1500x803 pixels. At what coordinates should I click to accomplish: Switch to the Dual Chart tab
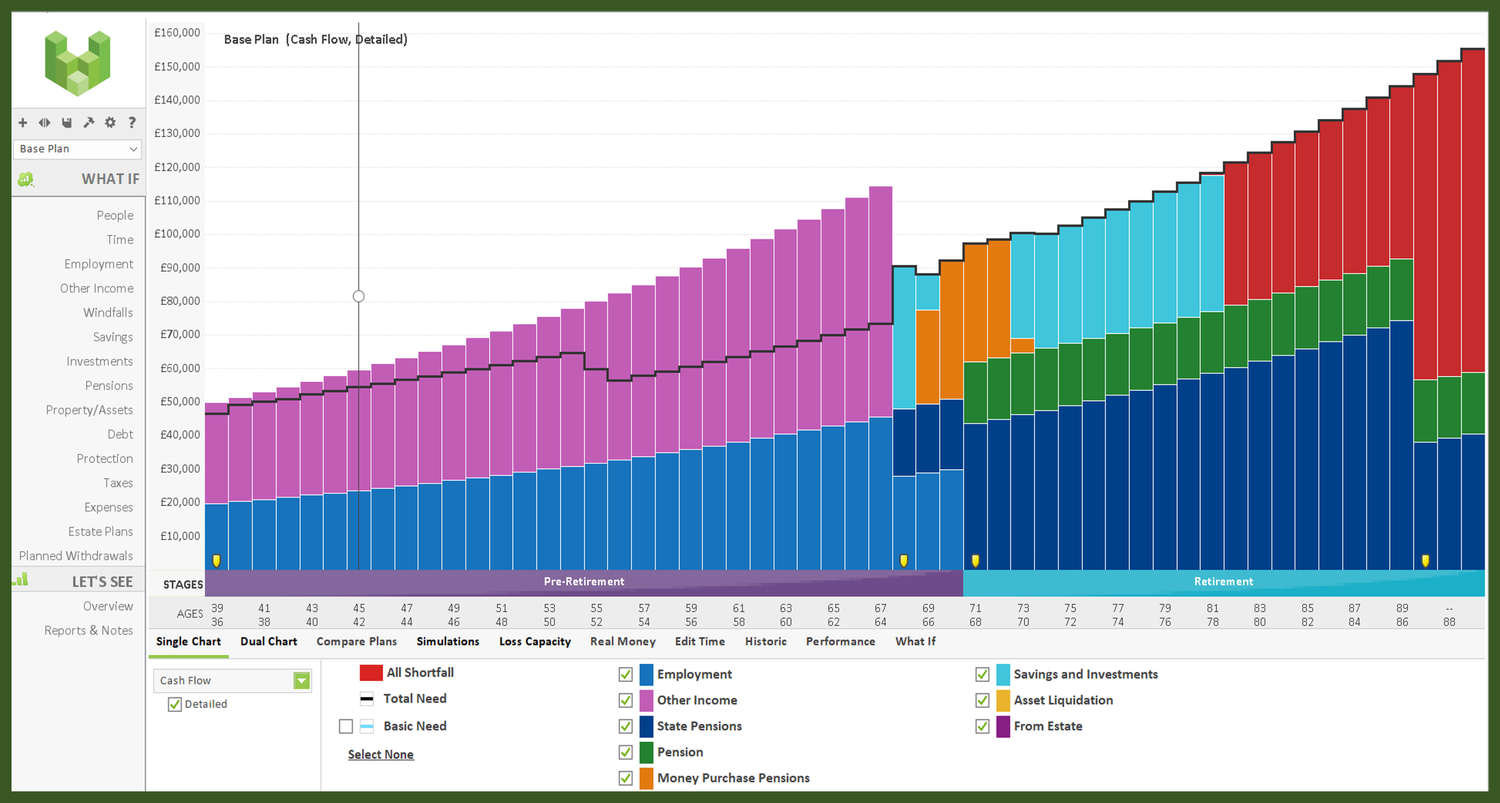coord(268,641)
